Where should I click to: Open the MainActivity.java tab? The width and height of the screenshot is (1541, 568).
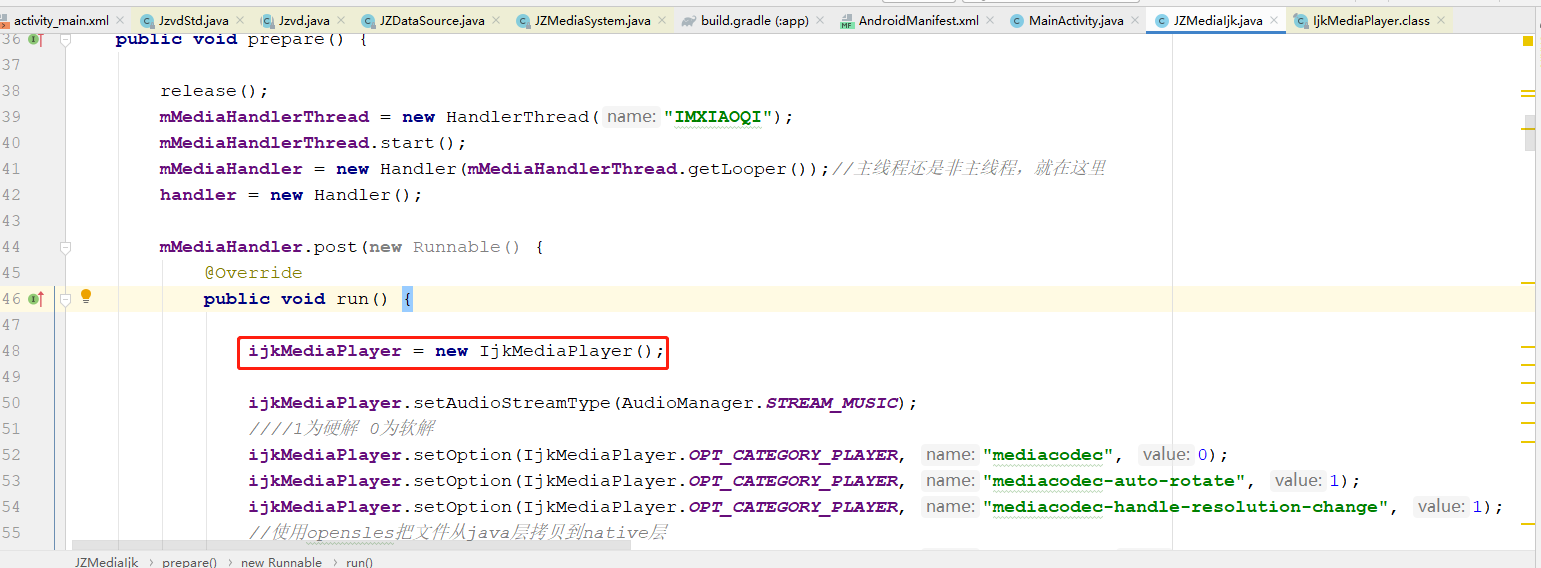click(x=1076, y=20)
